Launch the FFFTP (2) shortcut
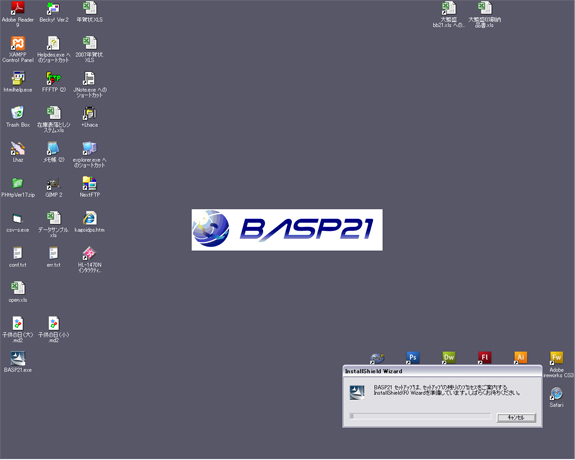Image resolution: width=575 pixels, height=460 pixels. (x=54, y=78)
